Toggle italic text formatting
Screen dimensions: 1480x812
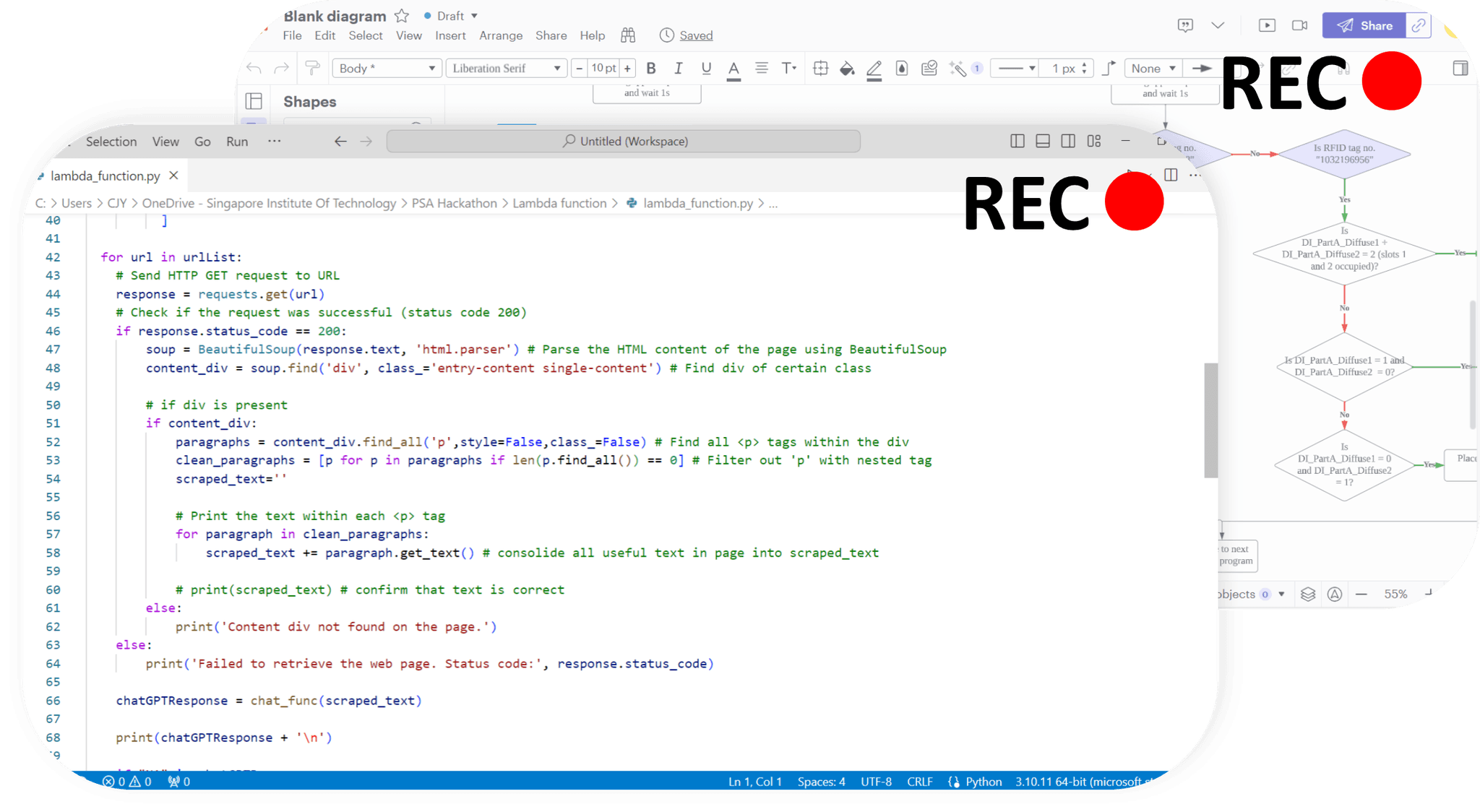click(x=678, y=69)
